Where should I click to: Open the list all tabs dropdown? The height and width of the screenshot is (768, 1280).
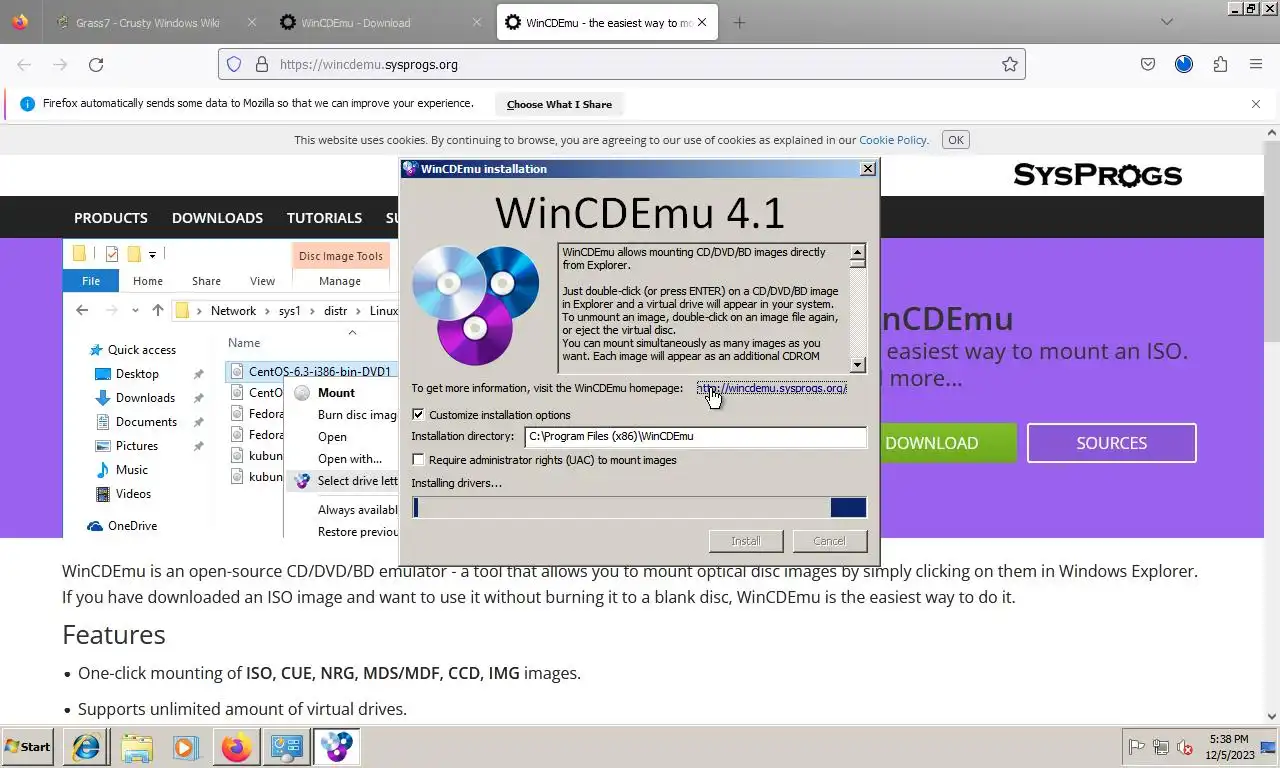click(1167, 22)
